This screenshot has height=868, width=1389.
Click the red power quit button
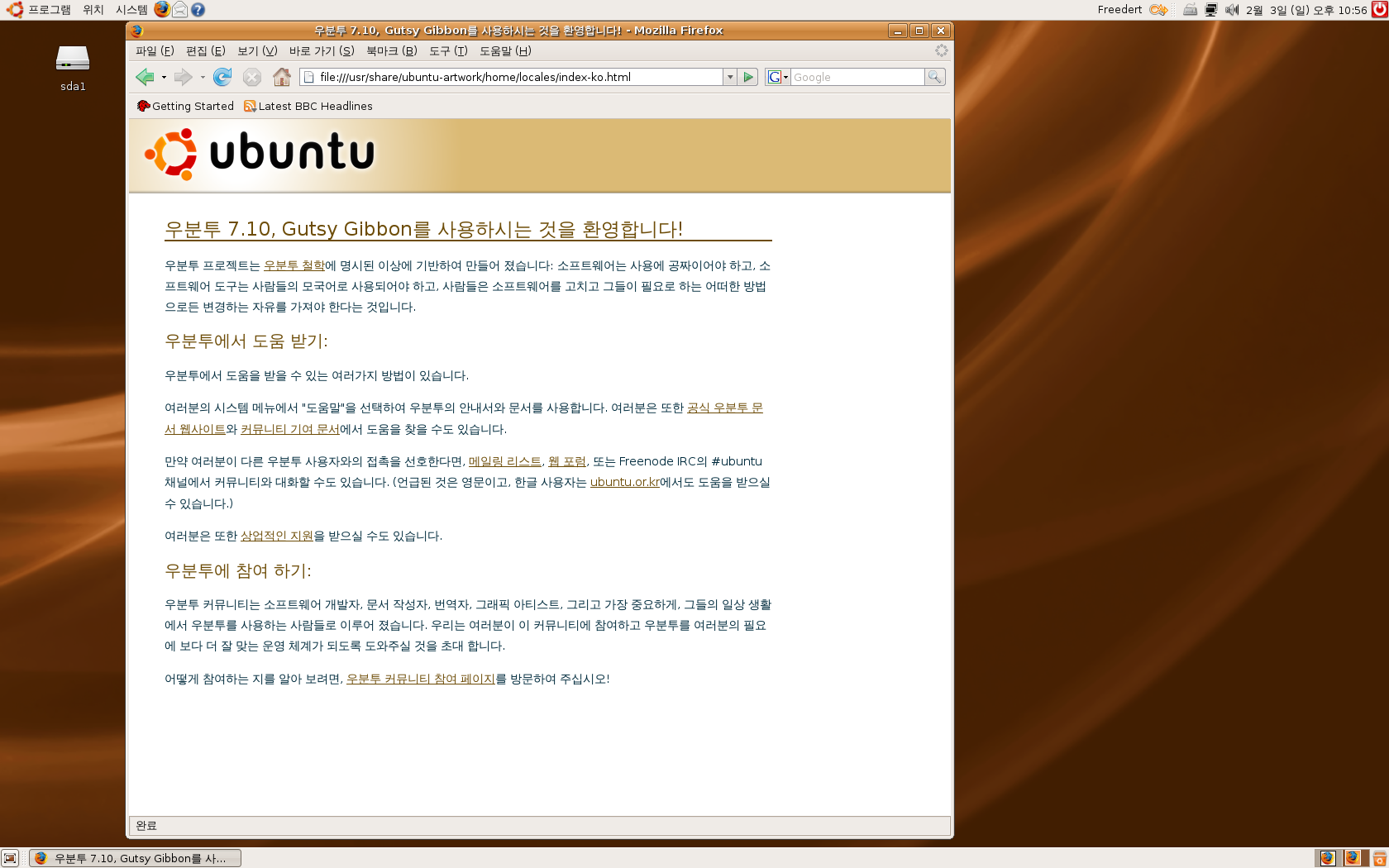[x=1379, y=10]
